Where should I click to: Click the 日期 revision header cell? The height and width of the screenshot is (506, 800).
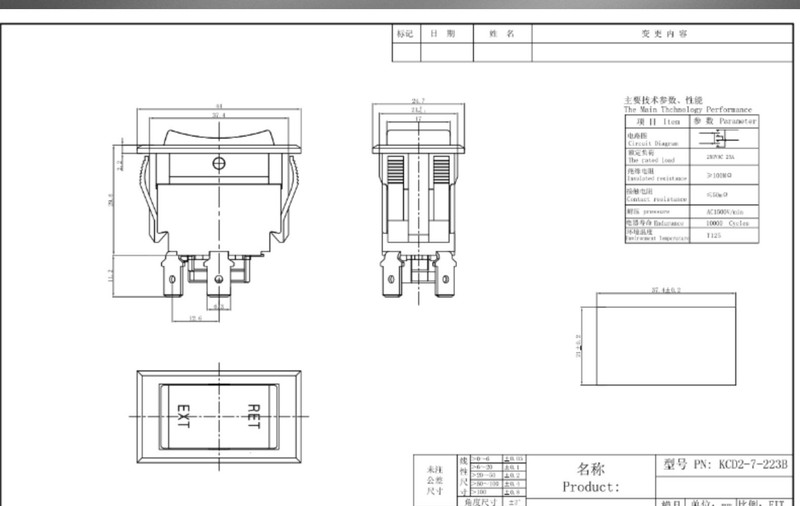(x=447, y=34)
